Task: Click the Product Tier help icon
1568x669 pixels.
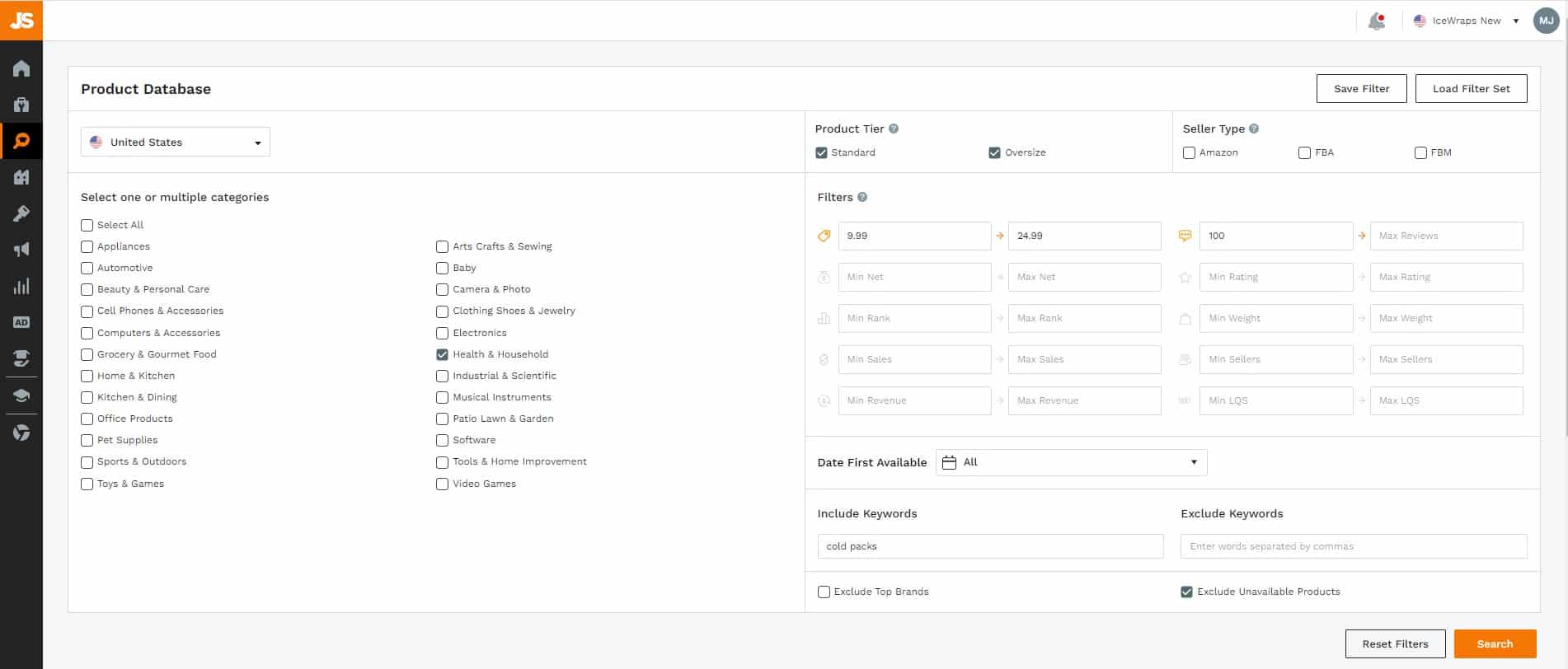Action: (894, 129)
